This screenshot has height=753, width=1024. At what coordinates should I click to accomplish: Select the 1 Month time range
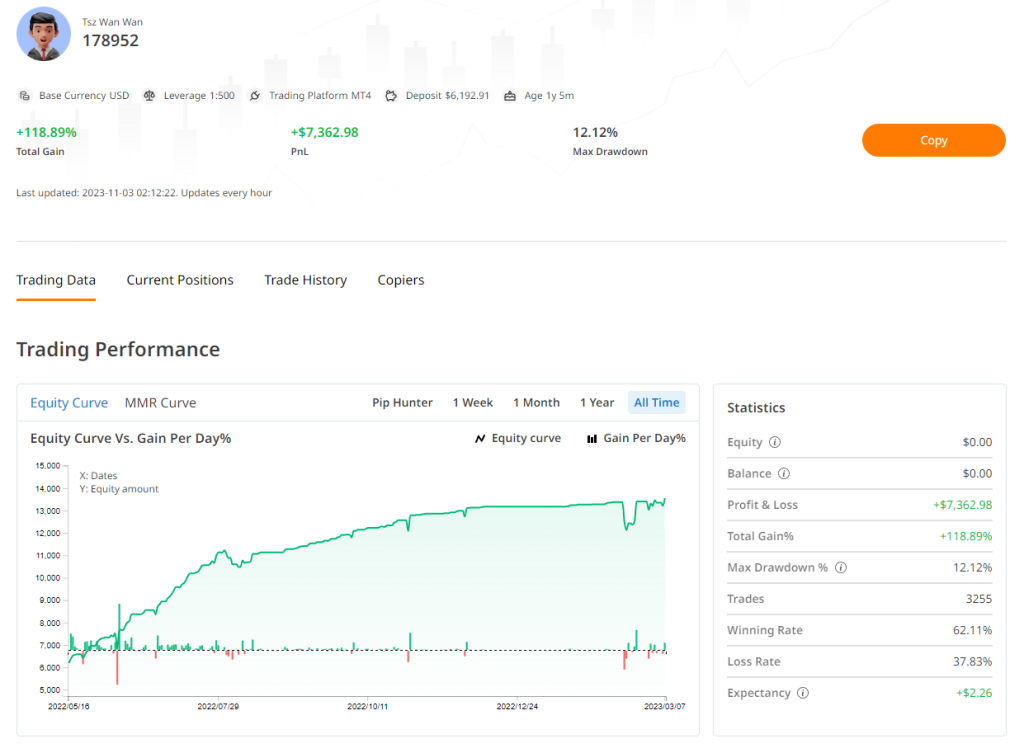[536, 403]
